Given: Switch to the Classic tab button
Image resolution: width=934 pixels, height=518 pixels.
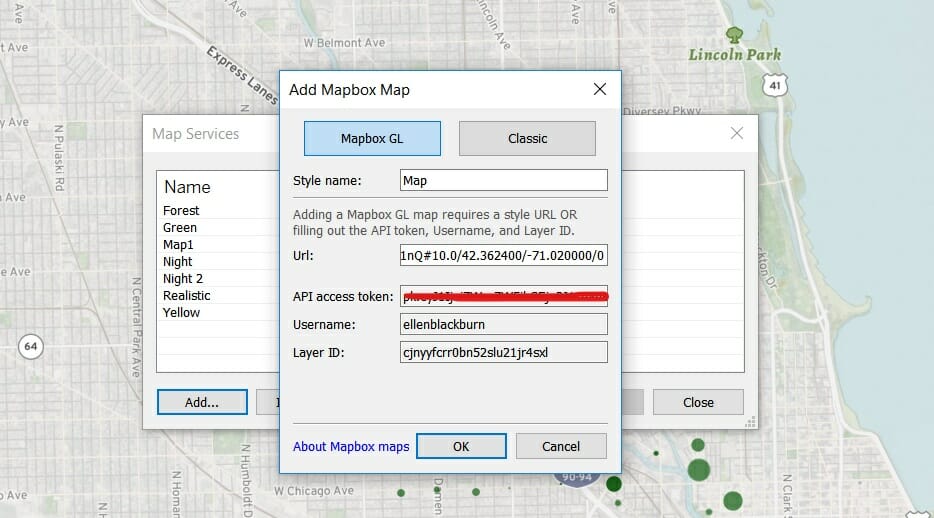Looking at the screenshot, I should coord(527,139).
